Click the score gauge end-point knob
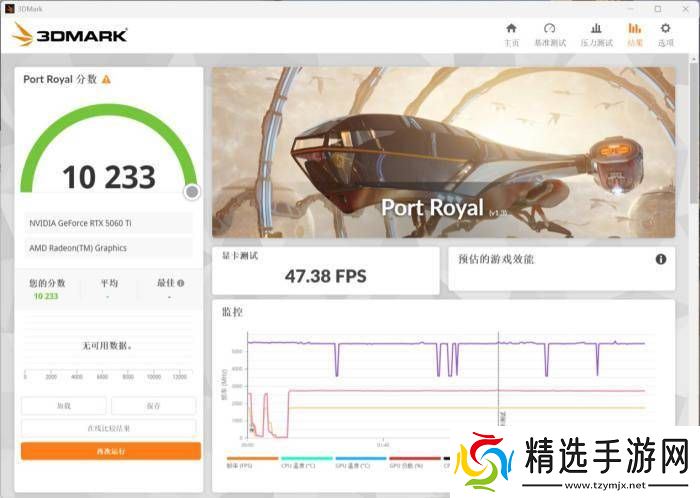 [x=191, y=191]
